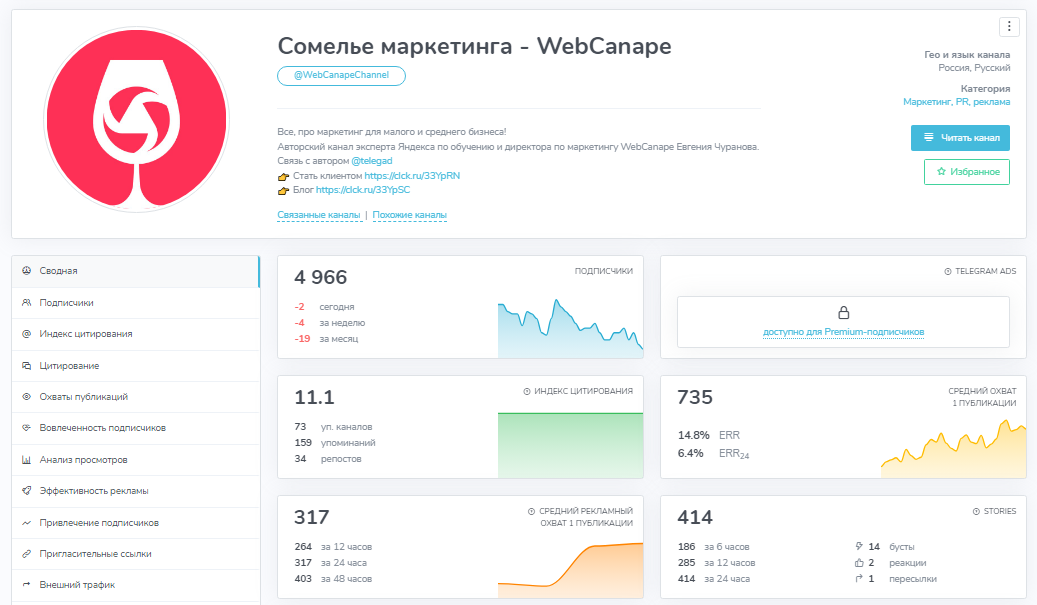Click the @WebCanapeChannel handle badge
Screen dimensions: 1037x605
[341, 76]
